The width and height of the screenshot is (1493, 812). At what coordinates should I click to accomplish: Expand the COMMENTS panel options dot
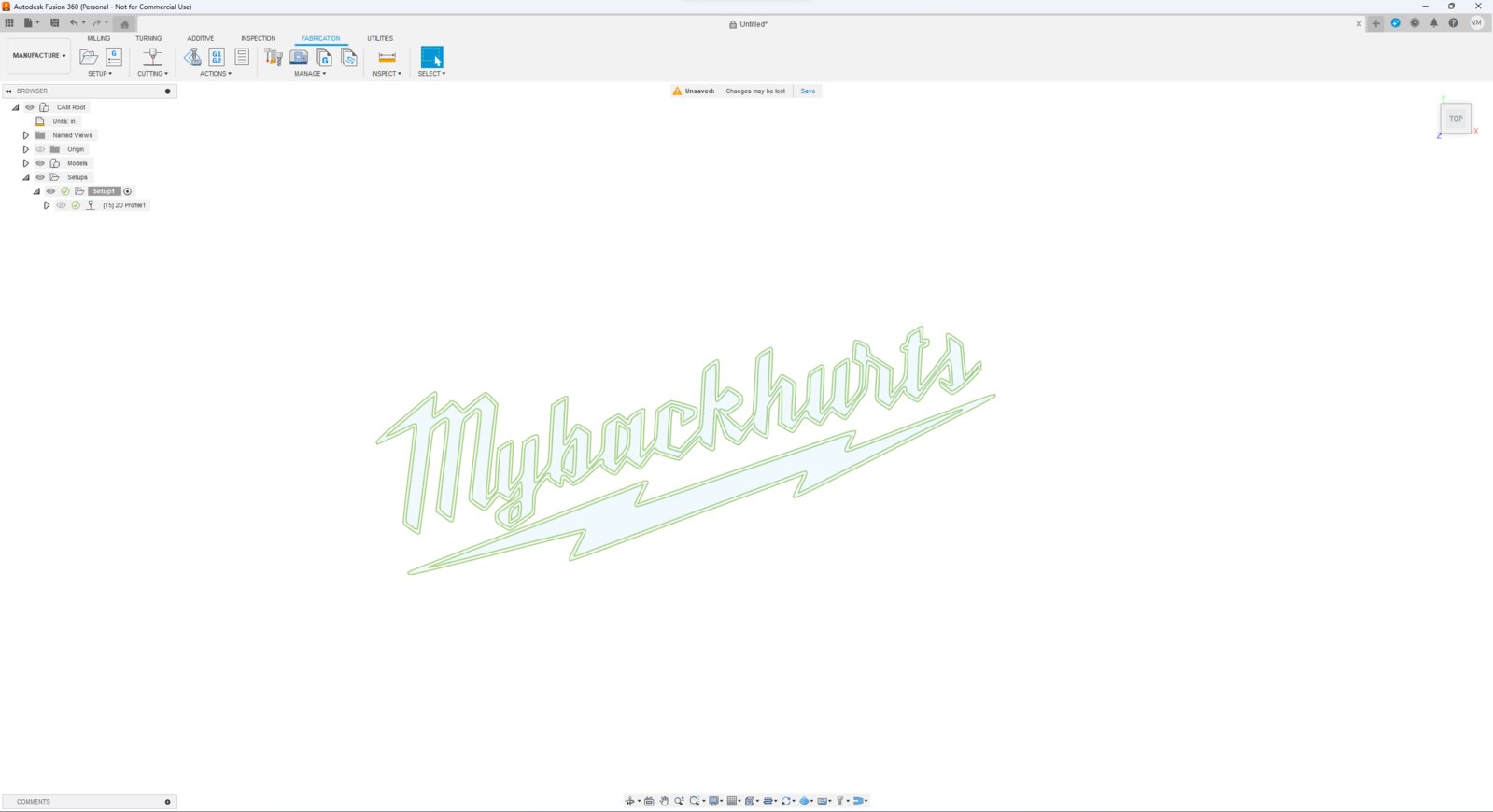168,802
